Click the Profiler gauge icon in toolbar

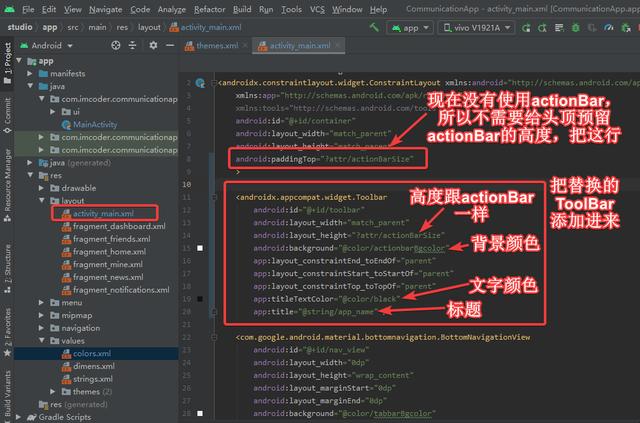608,28
